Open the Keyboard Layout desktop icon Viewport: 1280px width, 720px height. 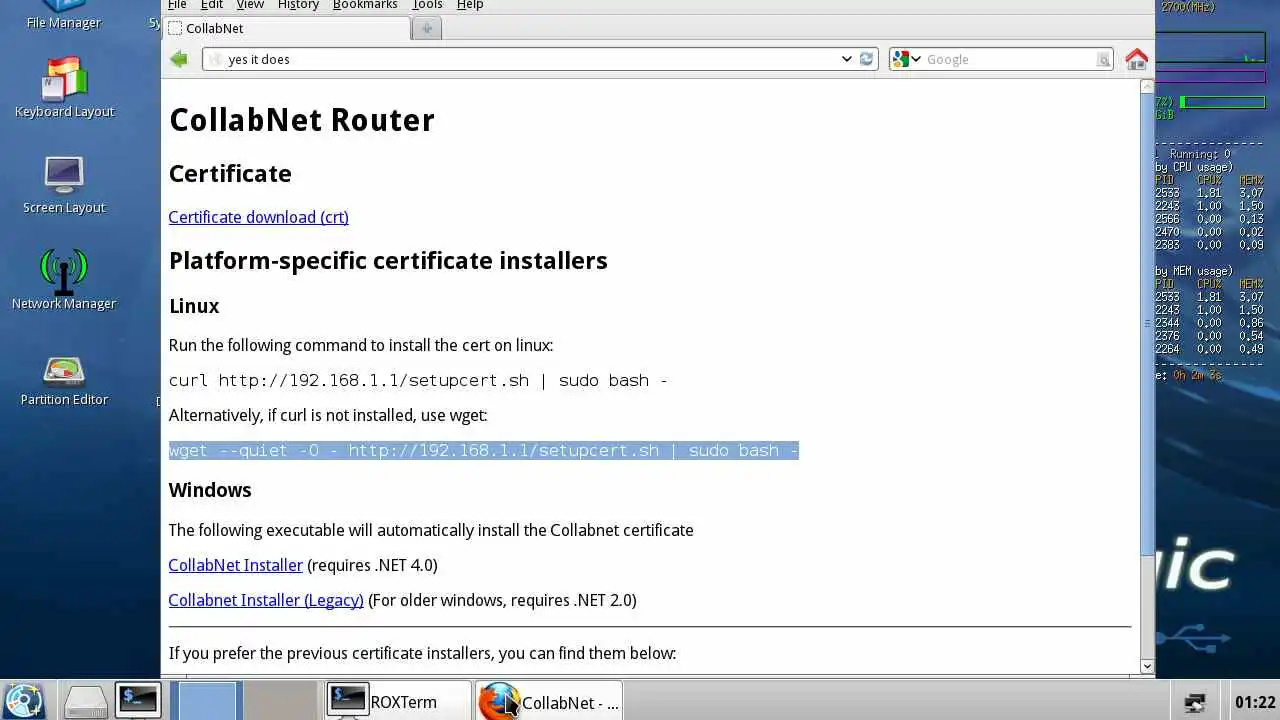pos(64,89)
